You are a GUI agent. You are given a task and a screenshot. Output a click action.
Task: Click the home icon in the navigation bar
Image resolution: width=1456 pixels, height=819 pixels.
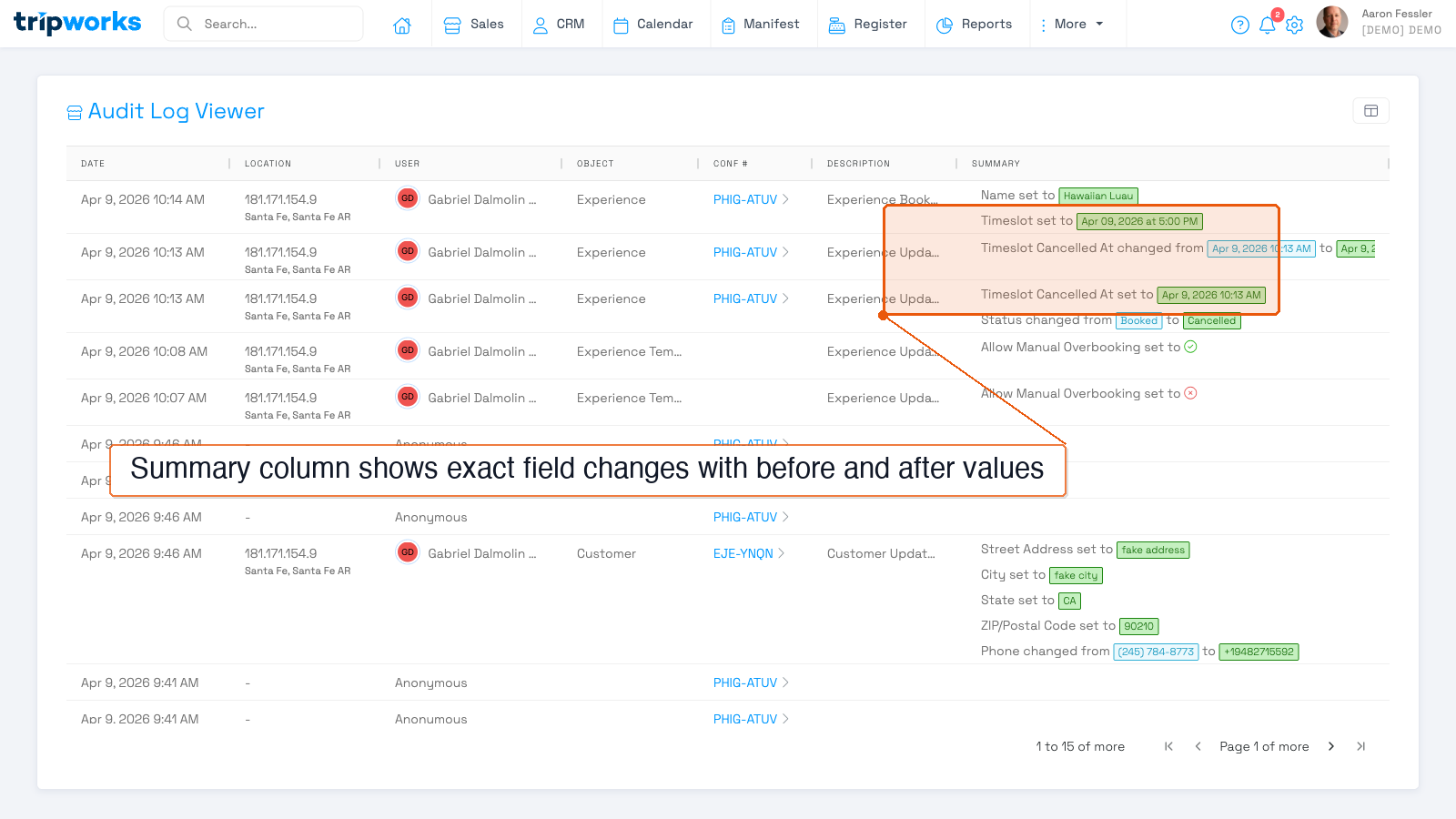pos(402,25)
